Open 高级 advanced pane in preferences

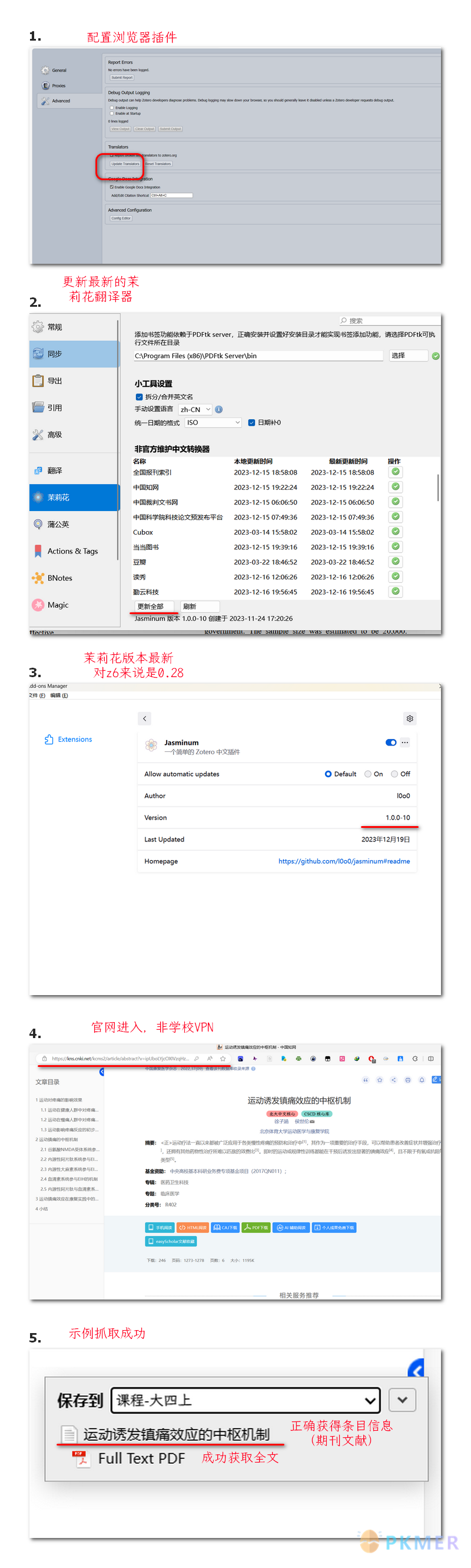pyautogui.click(x=73, y=434)
